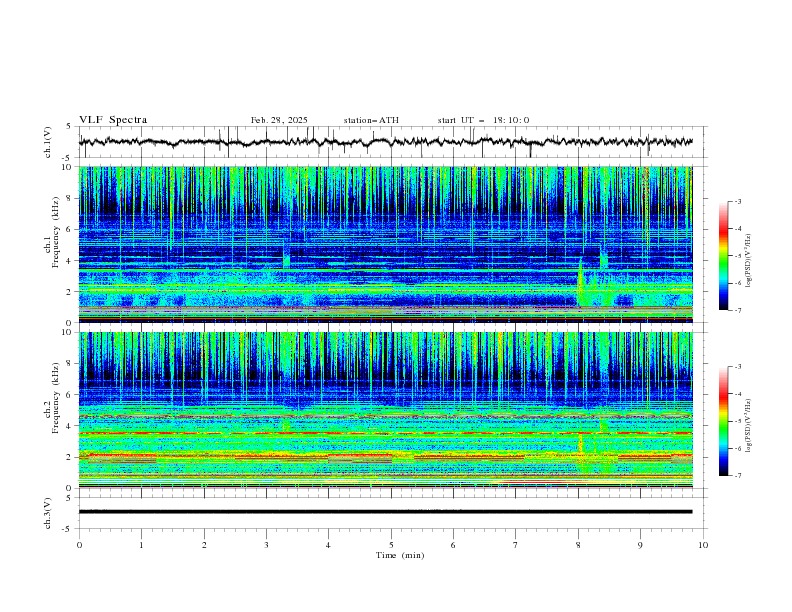The width and height of the screenshot is (792, 612).
Task: Click the '-7' label on ch.2 colorbar
Action: 738,476
